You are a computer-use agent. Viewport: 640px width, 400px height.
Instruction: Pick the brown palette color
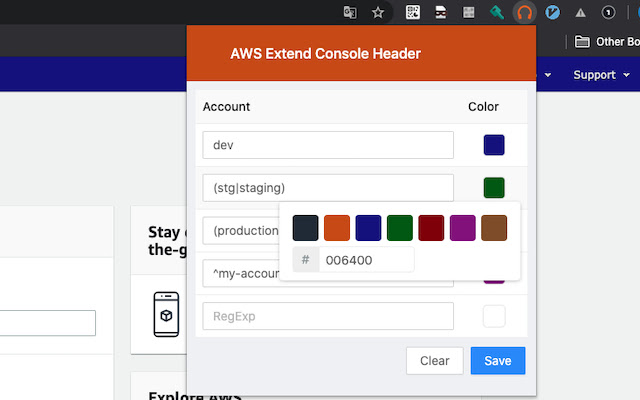click(x=494, y=228)
